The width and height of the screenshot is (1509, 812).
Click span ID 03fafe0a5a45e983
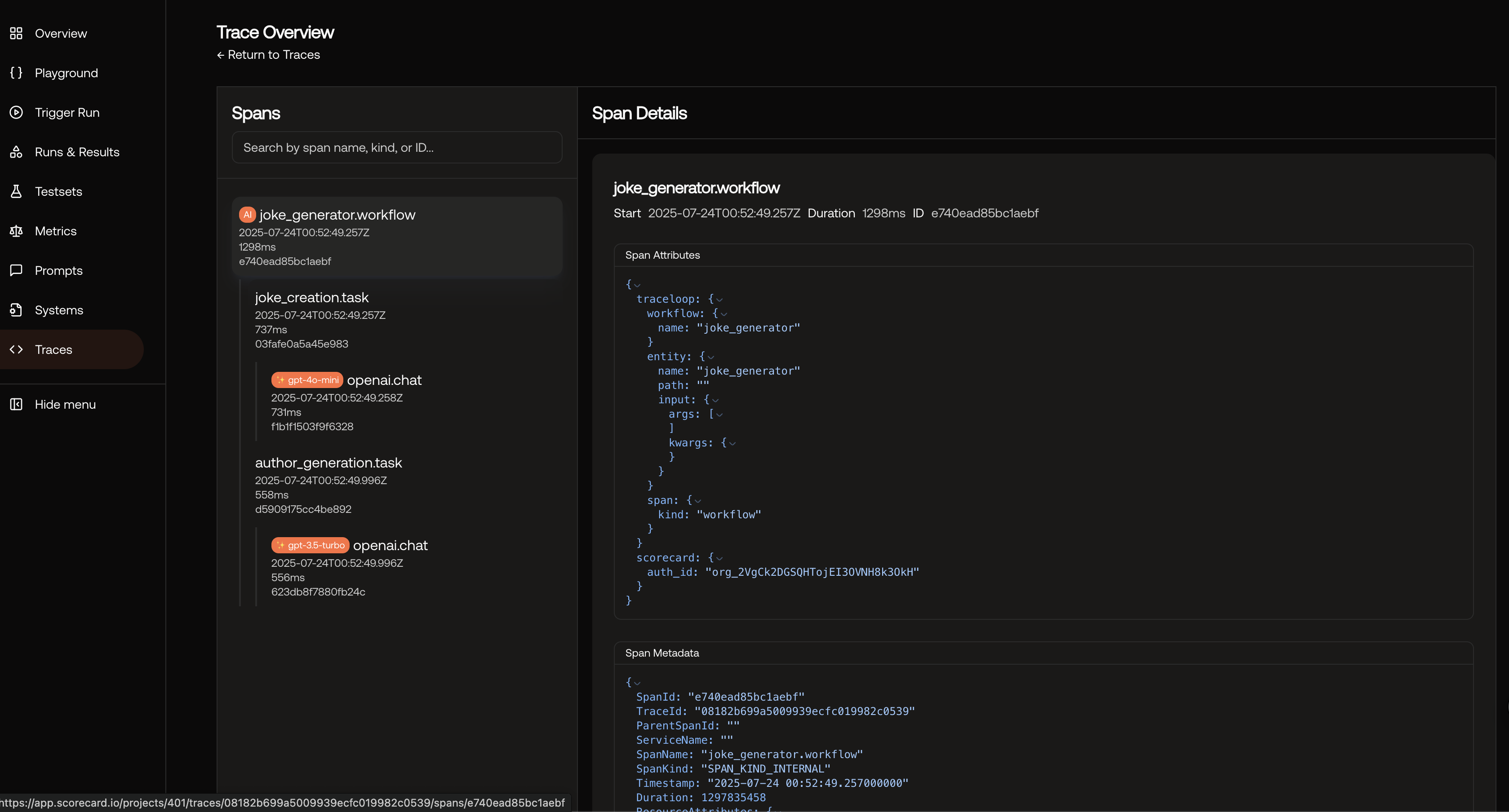[302, 344]
